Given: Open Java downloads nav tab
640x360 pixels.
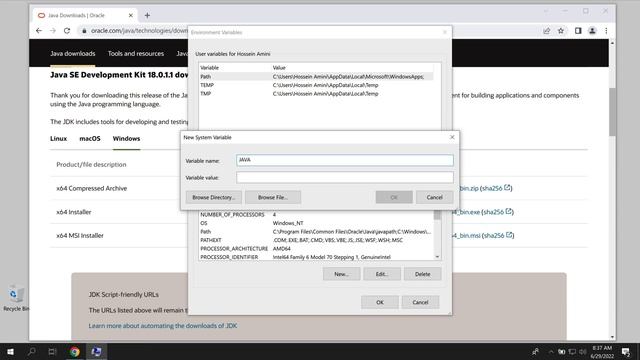Looking at the screenshot, I should tap(73, 53).
